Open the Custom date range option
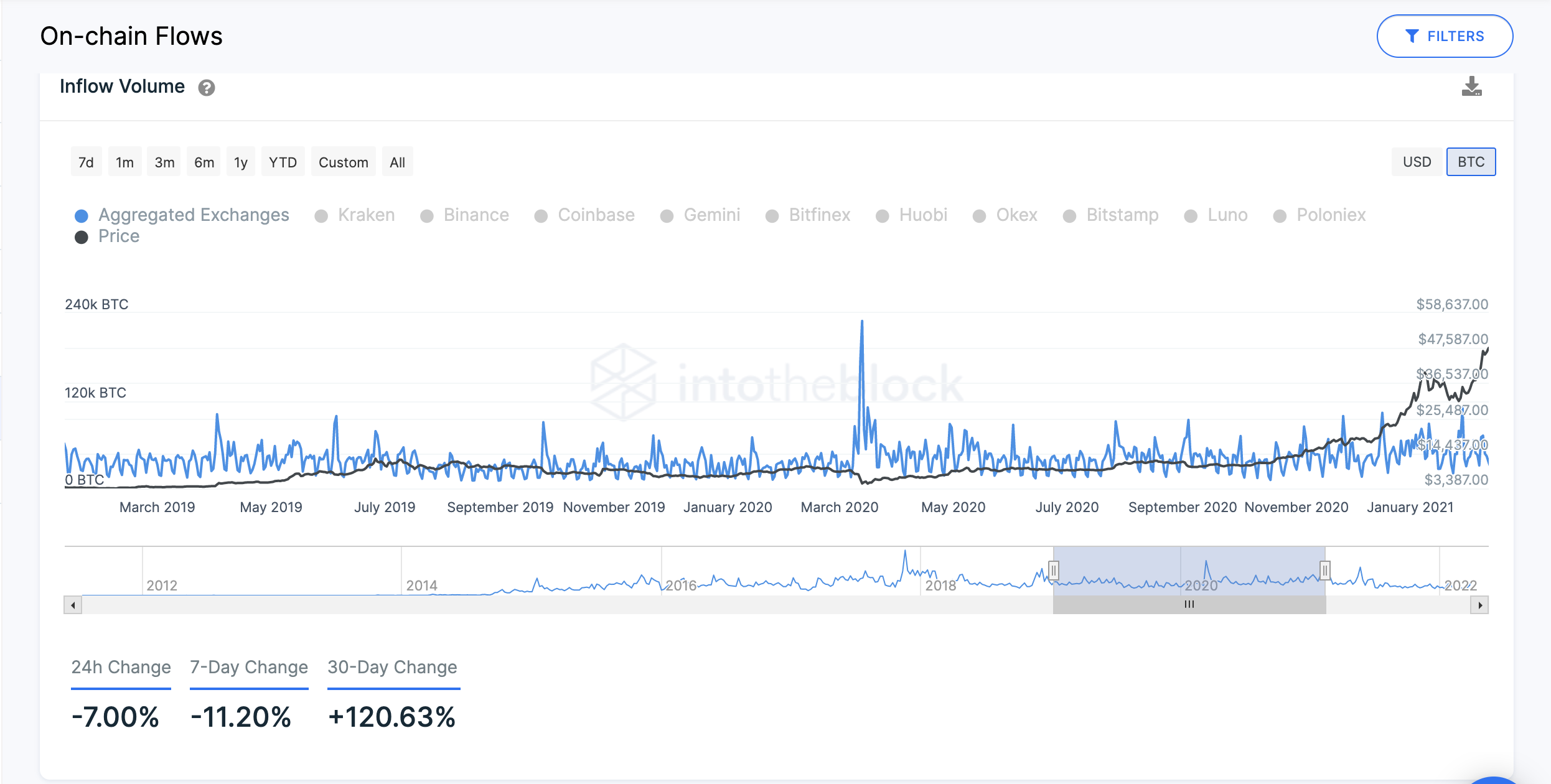The height and width of the screenshot is (784, 1551). [344, 162]
